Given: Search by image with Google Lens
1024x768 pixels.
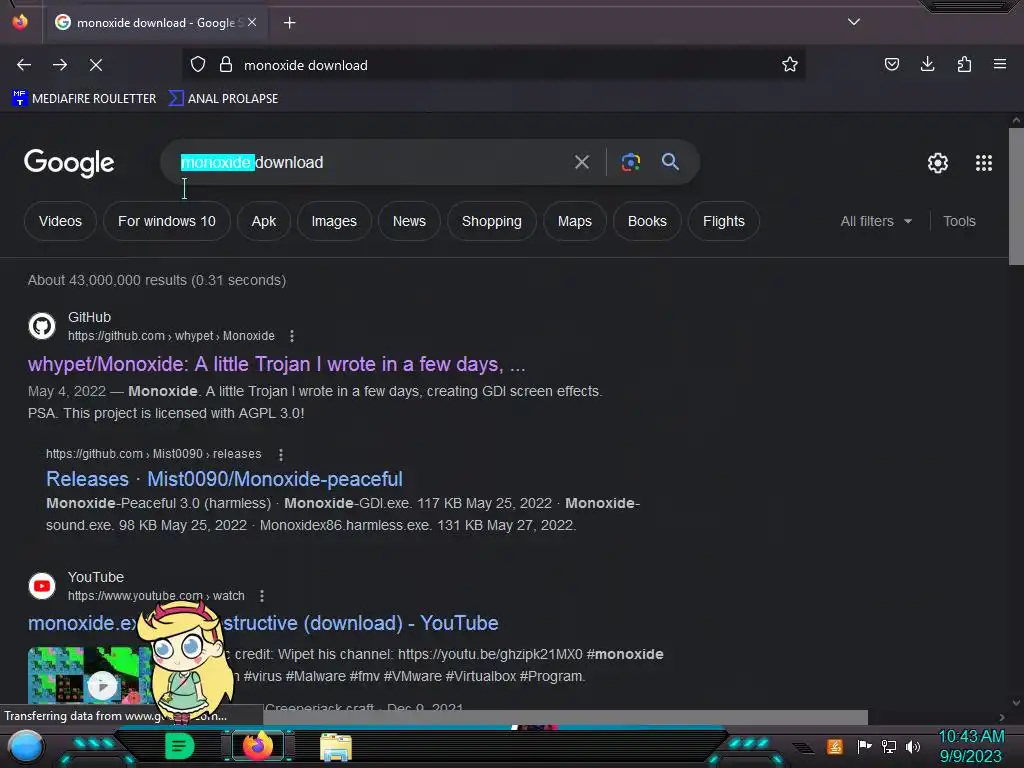Looking at the screenshot, I should tap(630, 162).
